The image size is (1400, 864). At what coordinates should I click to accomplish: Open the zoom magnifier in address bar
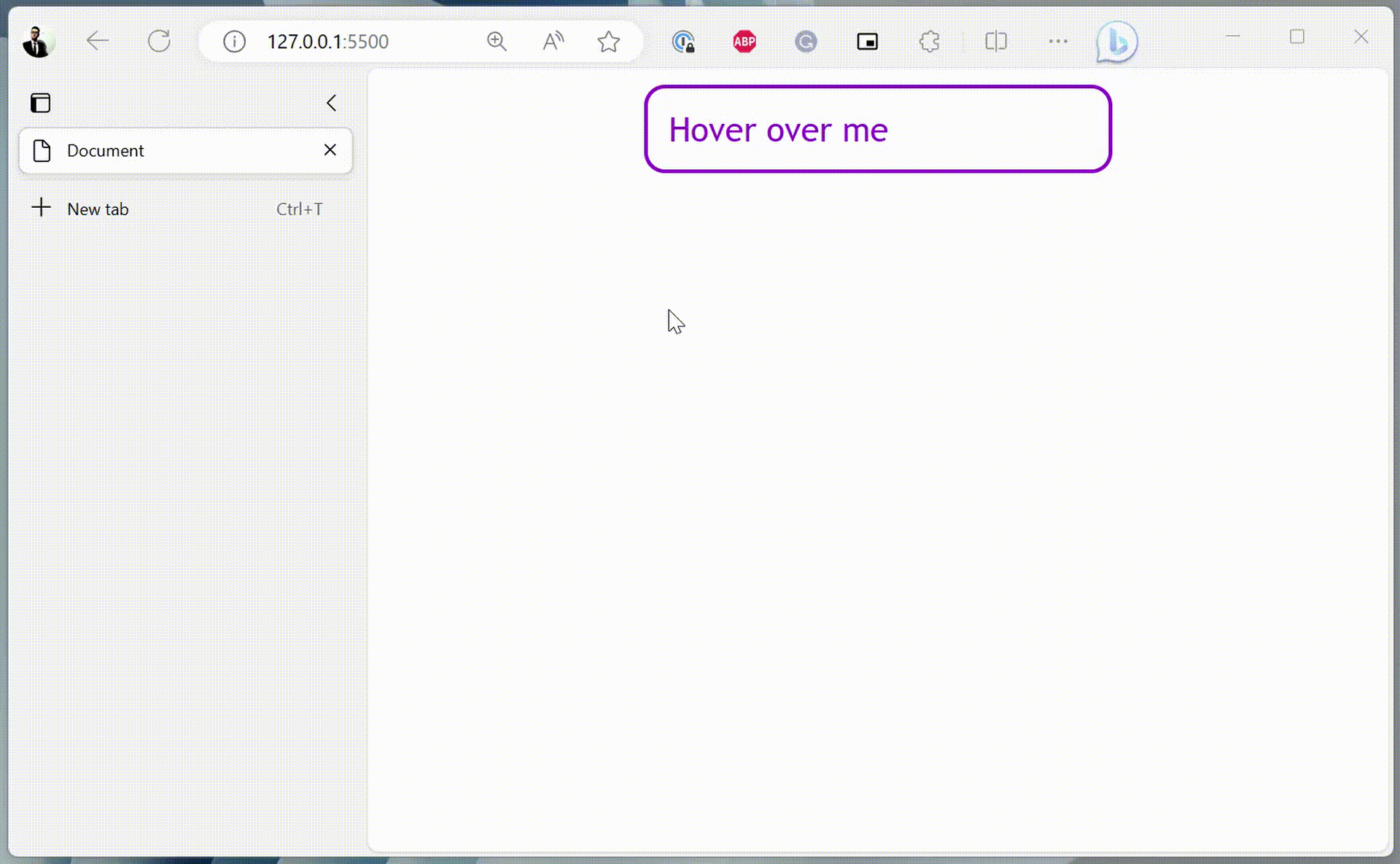click(x=497, y=42)
